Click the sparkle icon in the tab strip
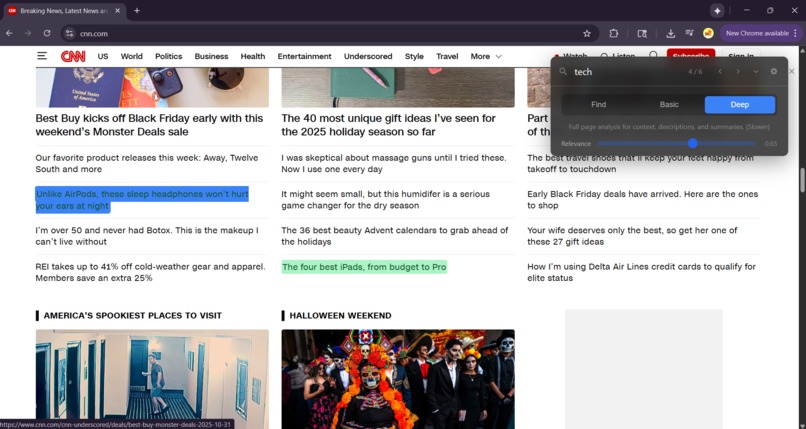Screen dimensions: 806x429 pyautogui.click(x=717, y=11)
